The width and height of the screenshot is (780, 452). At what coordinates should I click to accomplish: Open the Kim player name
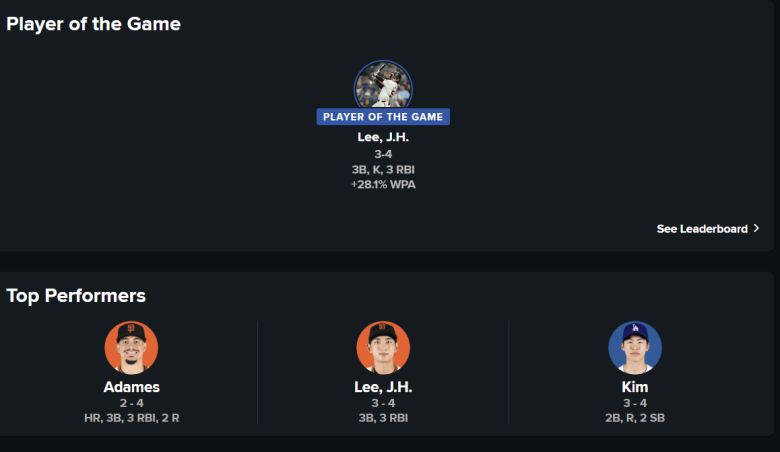635,387
